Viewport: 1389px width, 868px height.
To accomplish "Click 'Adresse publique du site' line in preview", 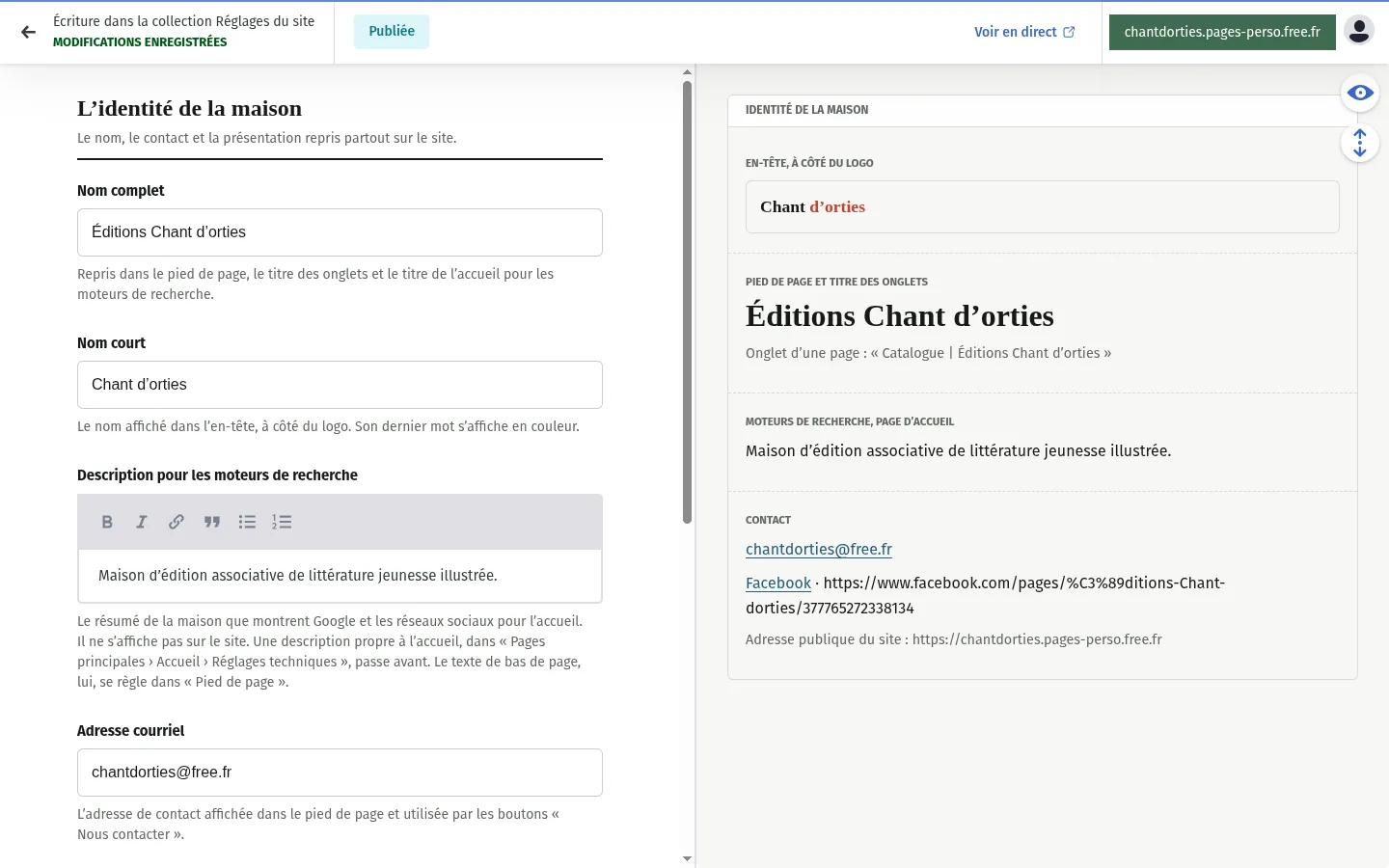I will pos(954,639).
